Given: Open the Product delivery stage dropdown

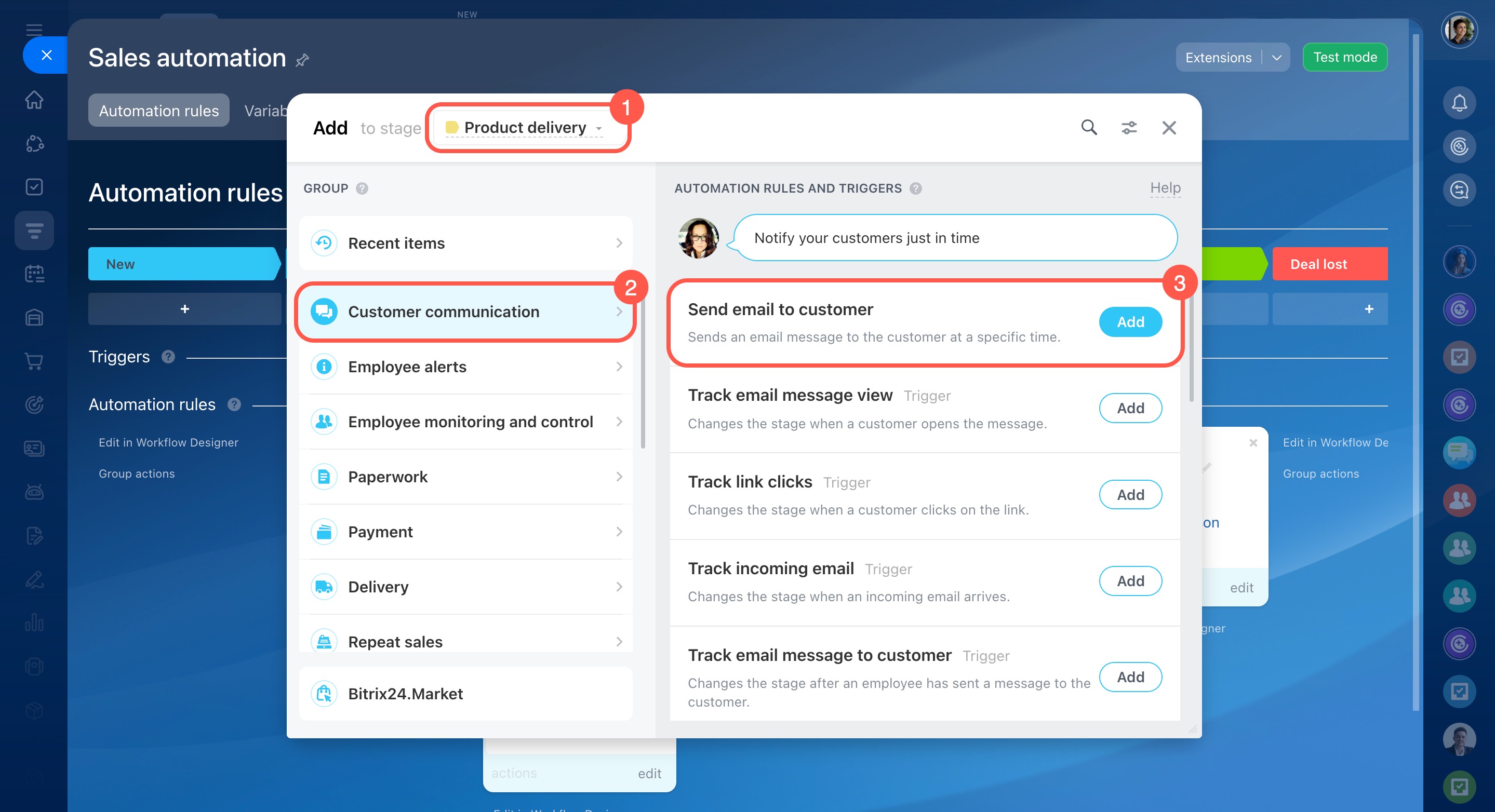Looking at the screenshot, I should [x=526, y=128].
